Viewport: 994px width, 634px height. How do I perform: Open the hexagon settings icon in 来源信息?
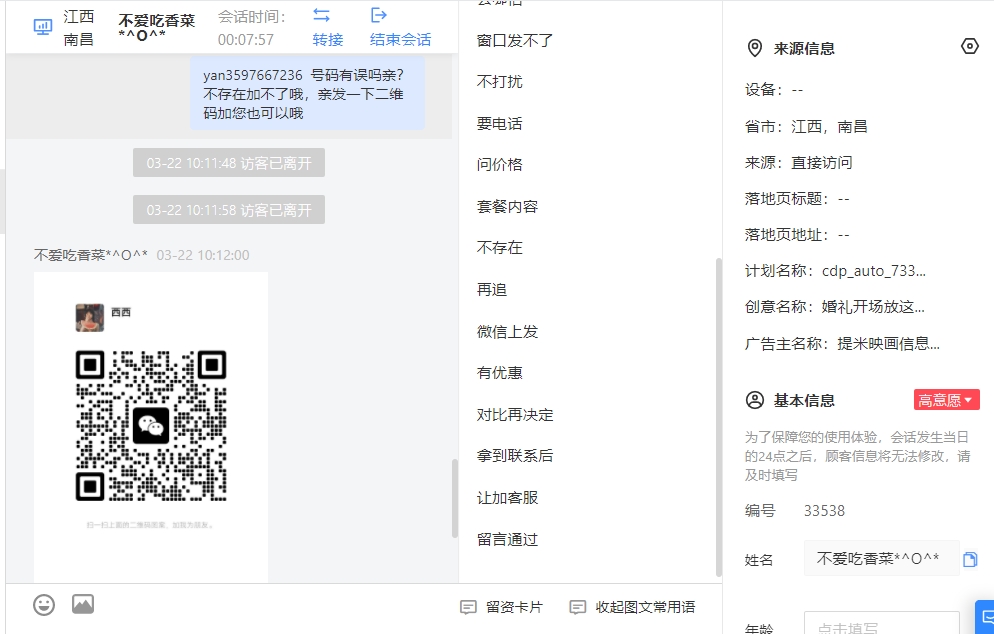tap(969, 46)
